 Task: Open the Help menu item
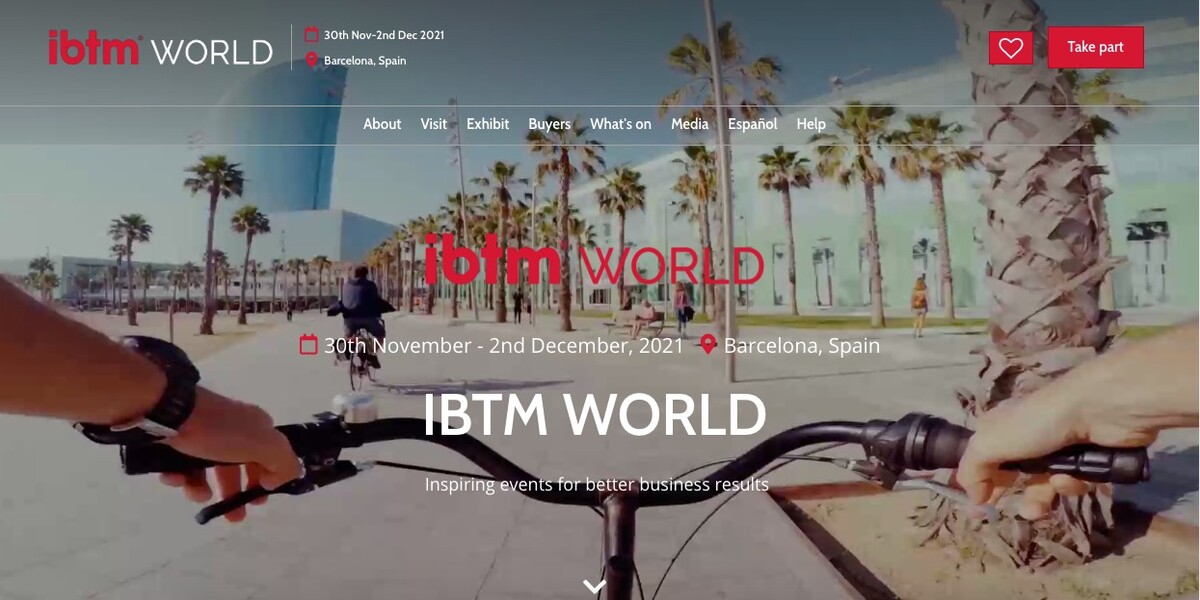tap(811, 124)
